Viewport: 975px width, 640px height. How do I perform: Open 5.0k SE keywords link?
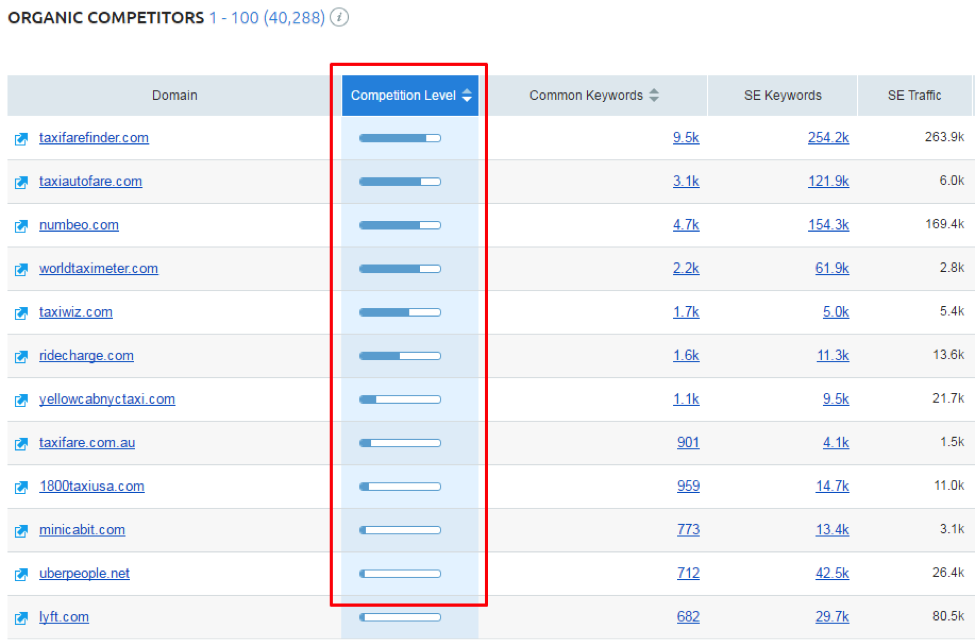pos(836,312)
